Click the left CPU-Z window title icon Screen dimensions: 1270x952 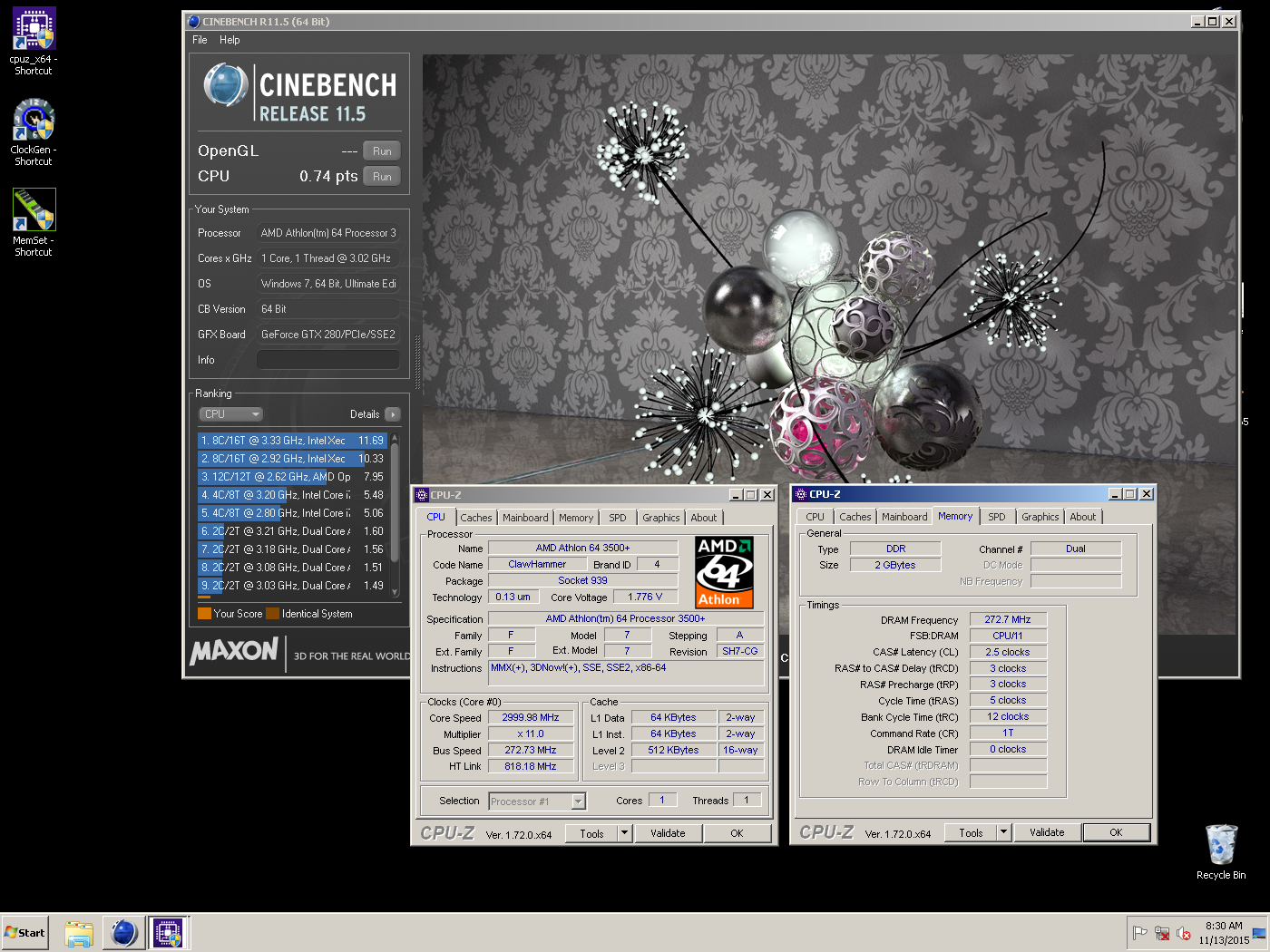point(422,495)
